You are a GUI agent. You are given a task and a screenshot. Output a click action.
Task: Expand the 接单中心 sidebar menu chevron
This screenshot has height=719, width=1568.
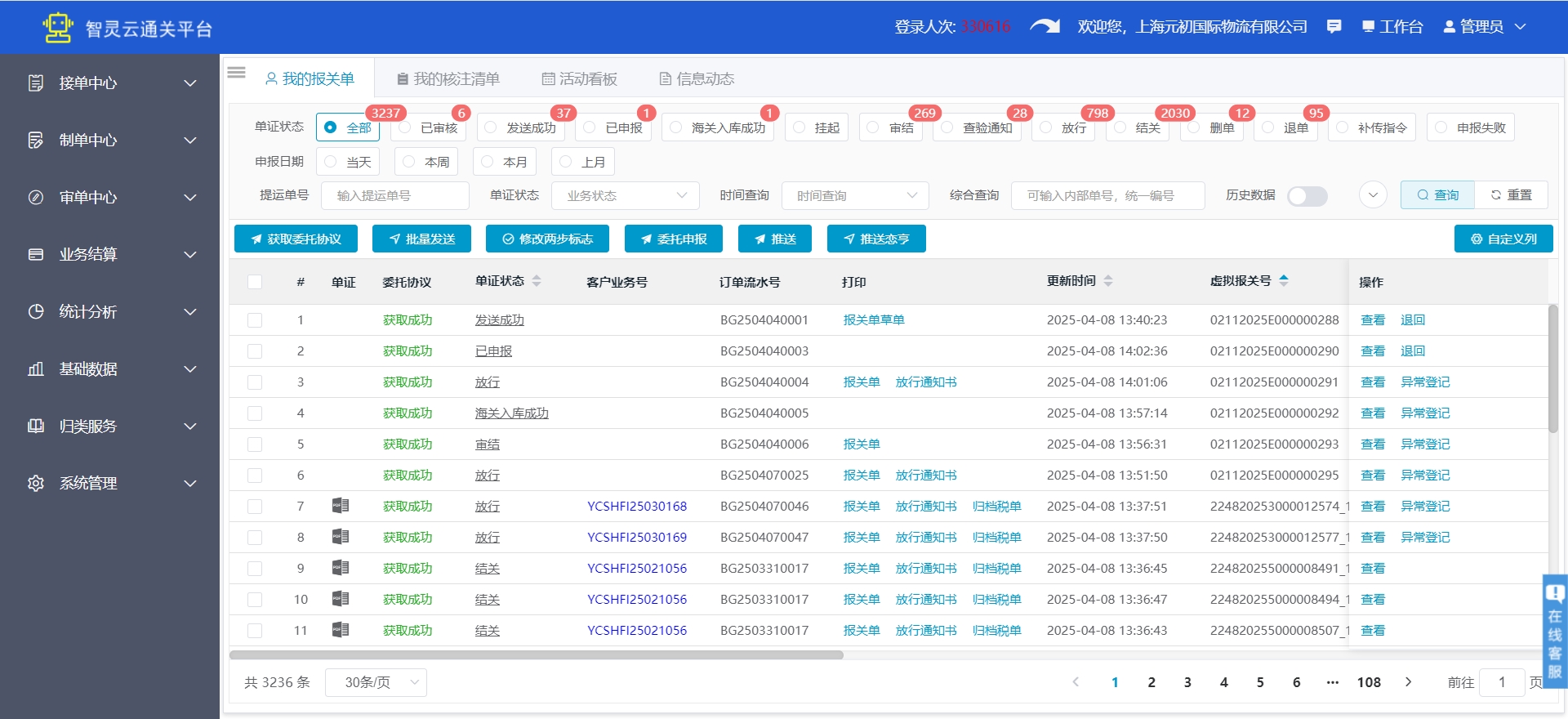[x=190, y=83]
